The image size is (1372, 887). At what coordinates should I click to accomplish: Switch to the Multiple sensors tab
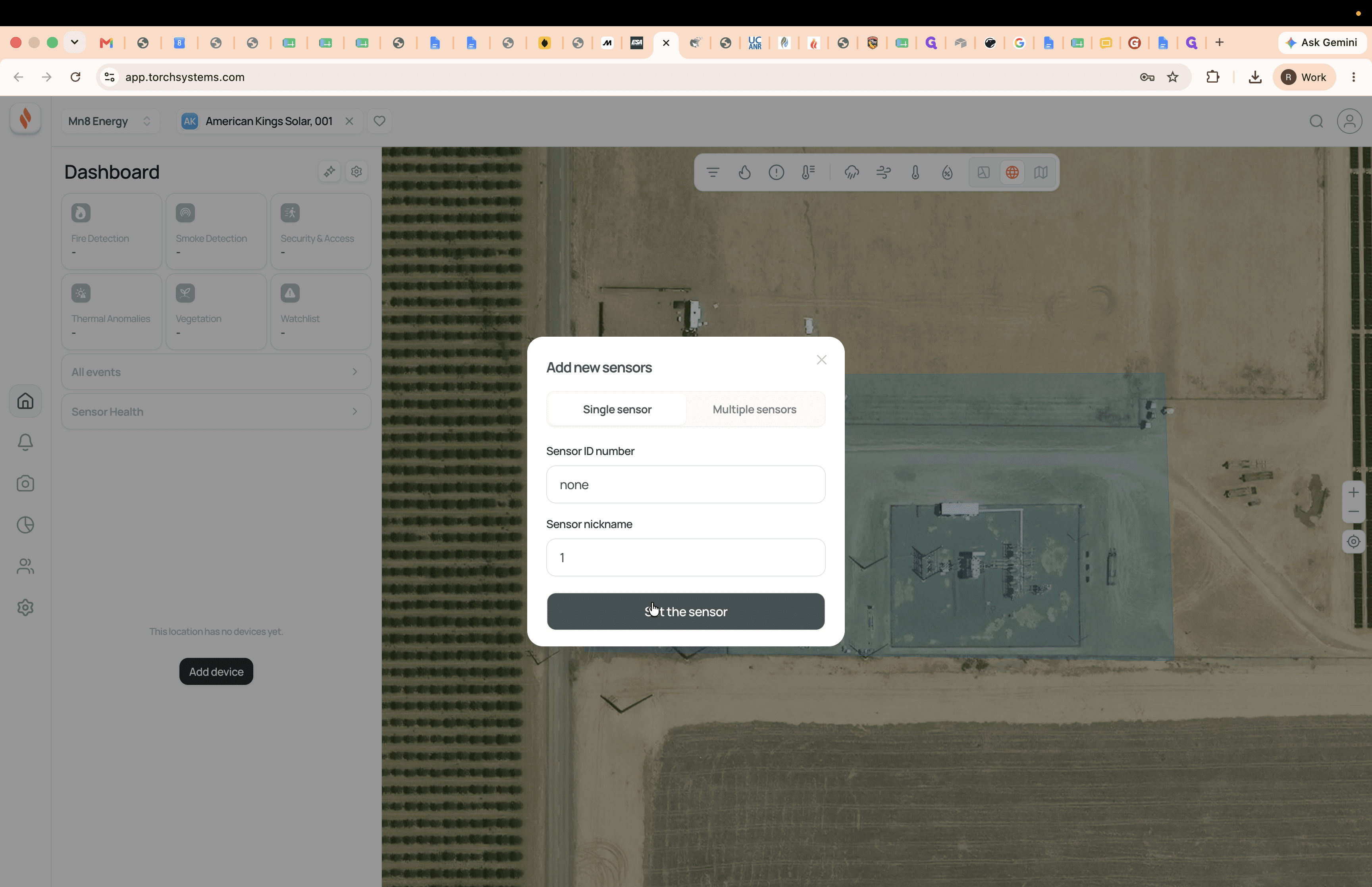pos(754,409)
